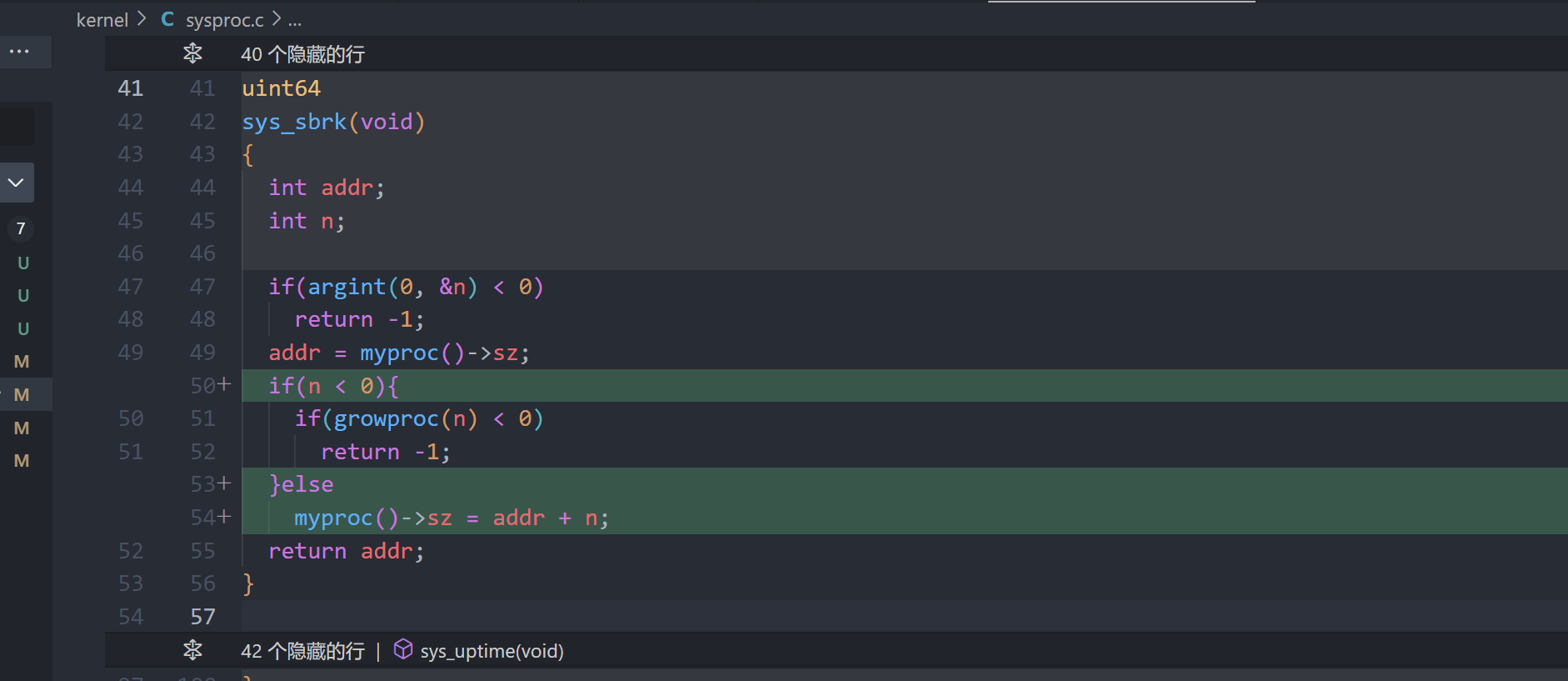The width and height of the screenshot is (1568, 681).
Task: Open the breadcrumb ellipsis symbol segment
Action: 295,21
